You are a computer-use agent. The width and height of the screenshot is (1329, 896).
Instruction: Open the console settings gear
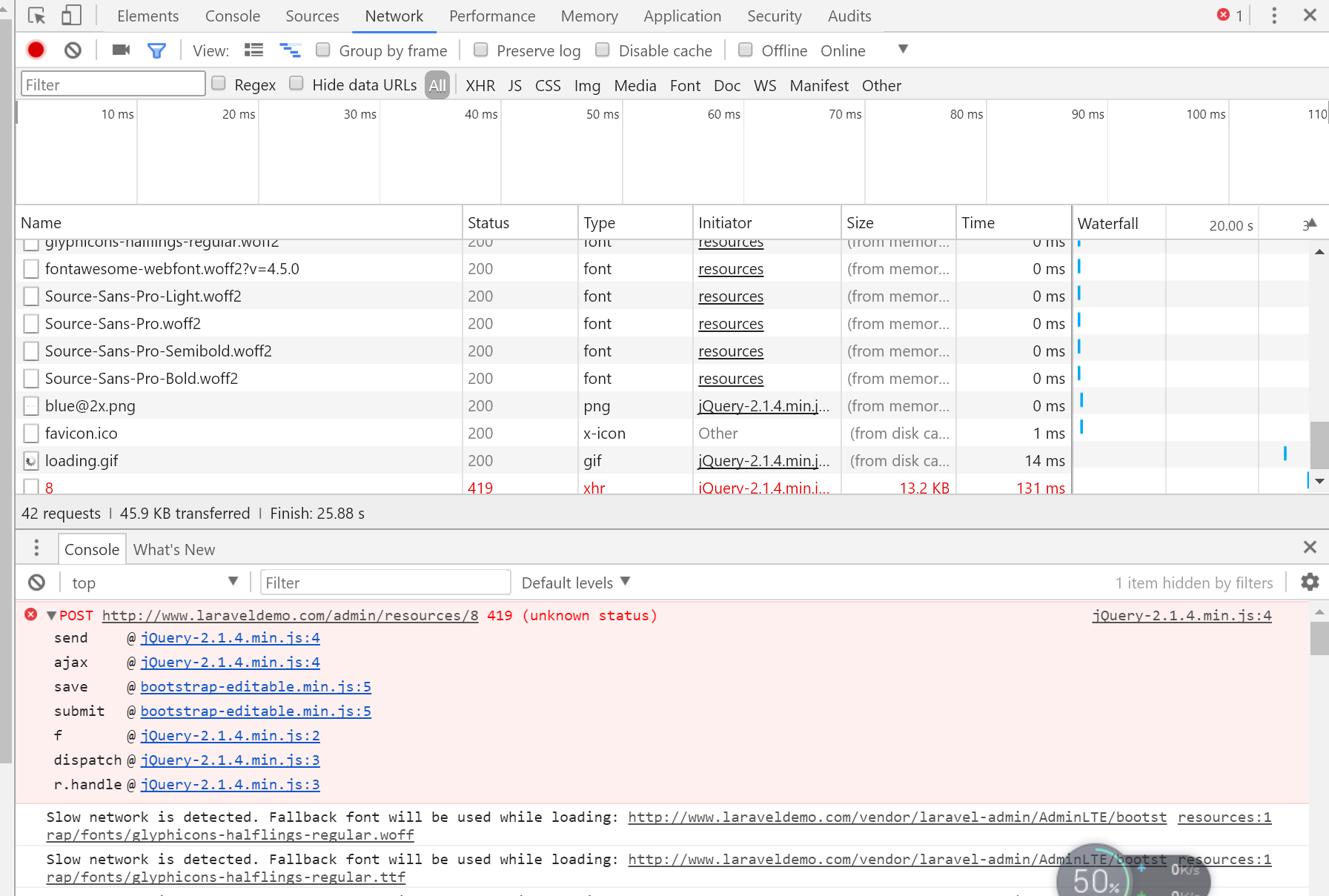[x=1310, y=583]
